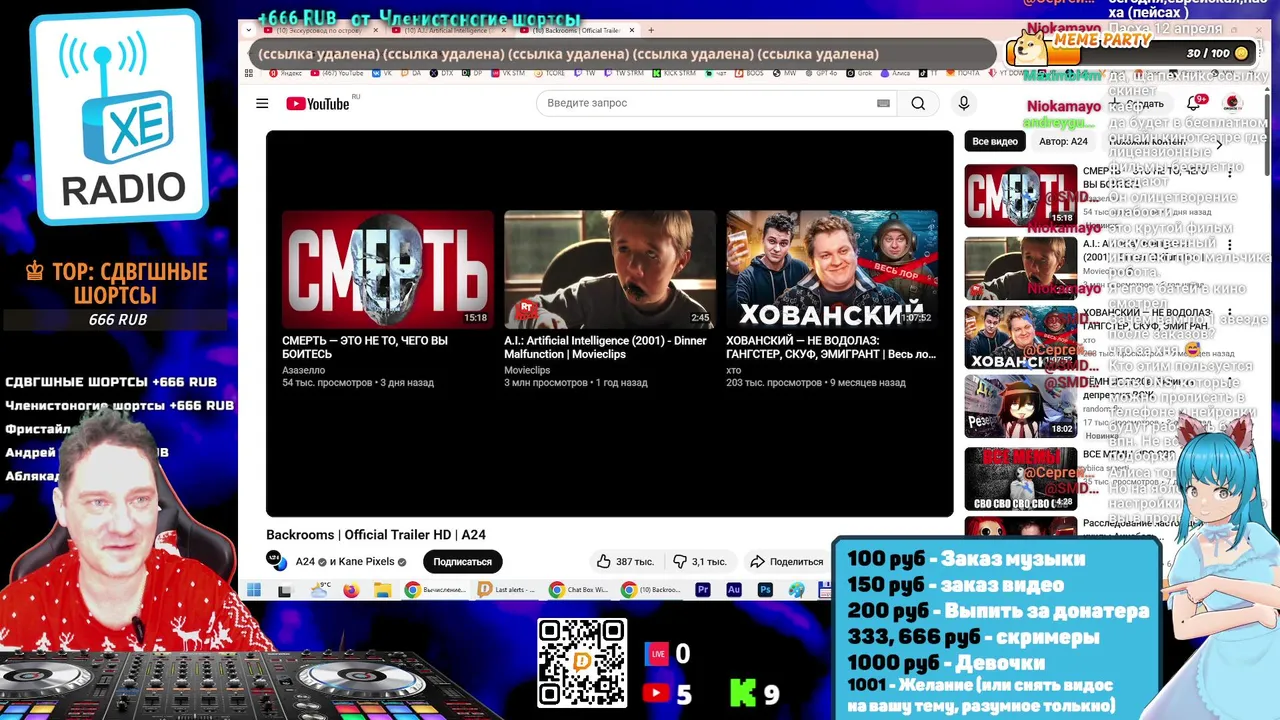
Task: Open sidebar video thumbnail 'СМЕРТЬ' 15:18
Action: [1020, 196]
